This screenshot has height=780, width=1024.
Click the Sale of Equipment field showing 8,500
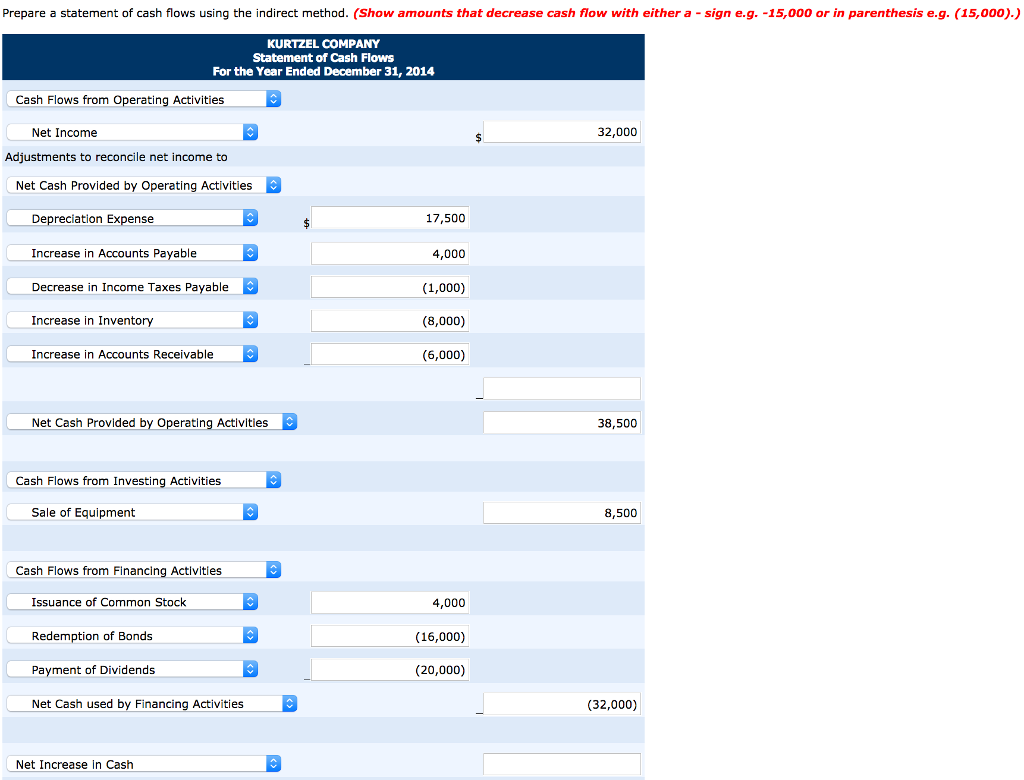[562, 513]
